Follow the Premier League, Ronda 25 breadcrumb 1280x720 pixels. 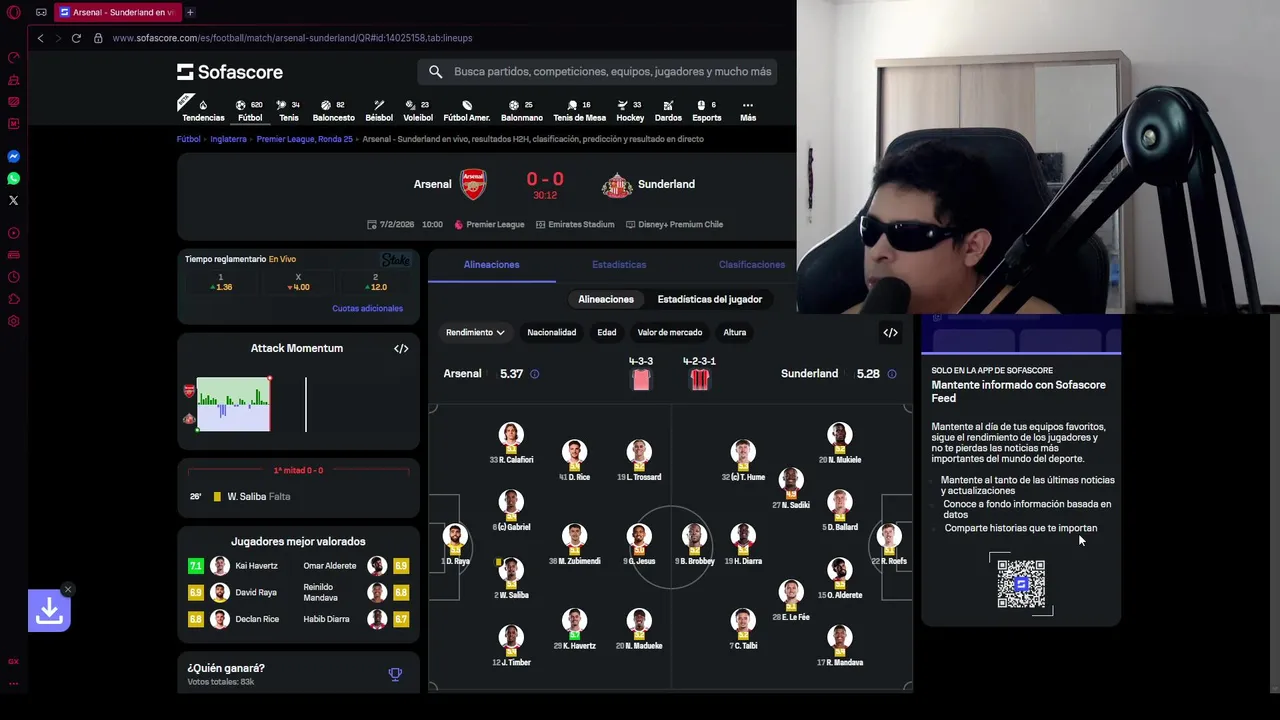[305, 139]
